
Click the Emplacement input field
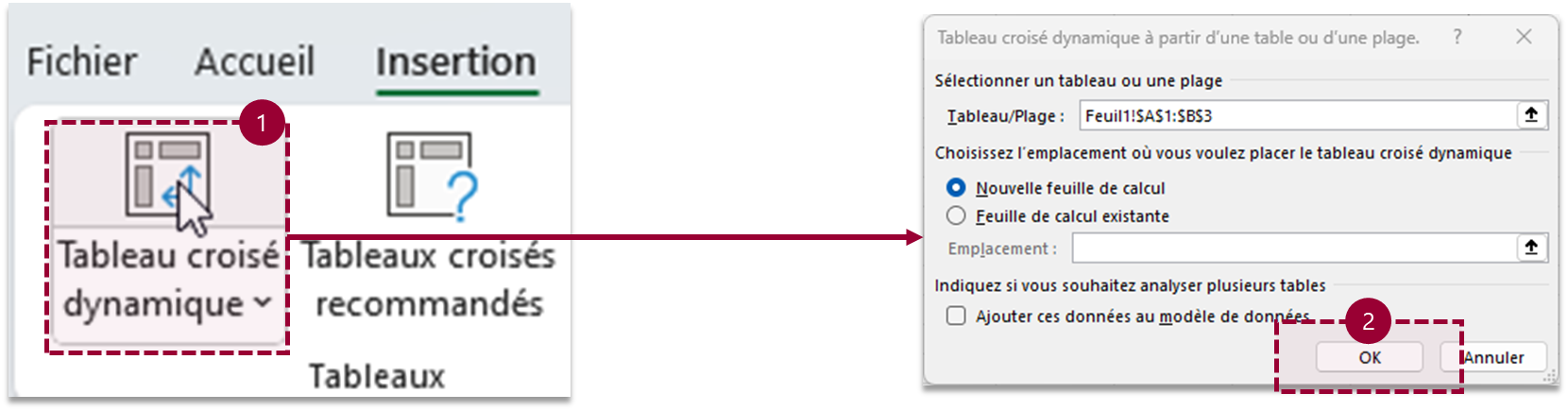pos(1292,248)
